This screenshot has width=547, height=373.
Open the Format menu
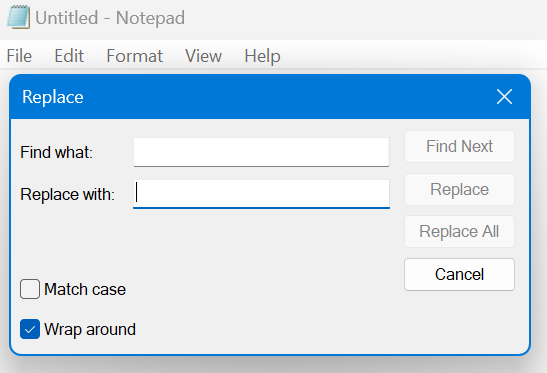coord(134,56)
